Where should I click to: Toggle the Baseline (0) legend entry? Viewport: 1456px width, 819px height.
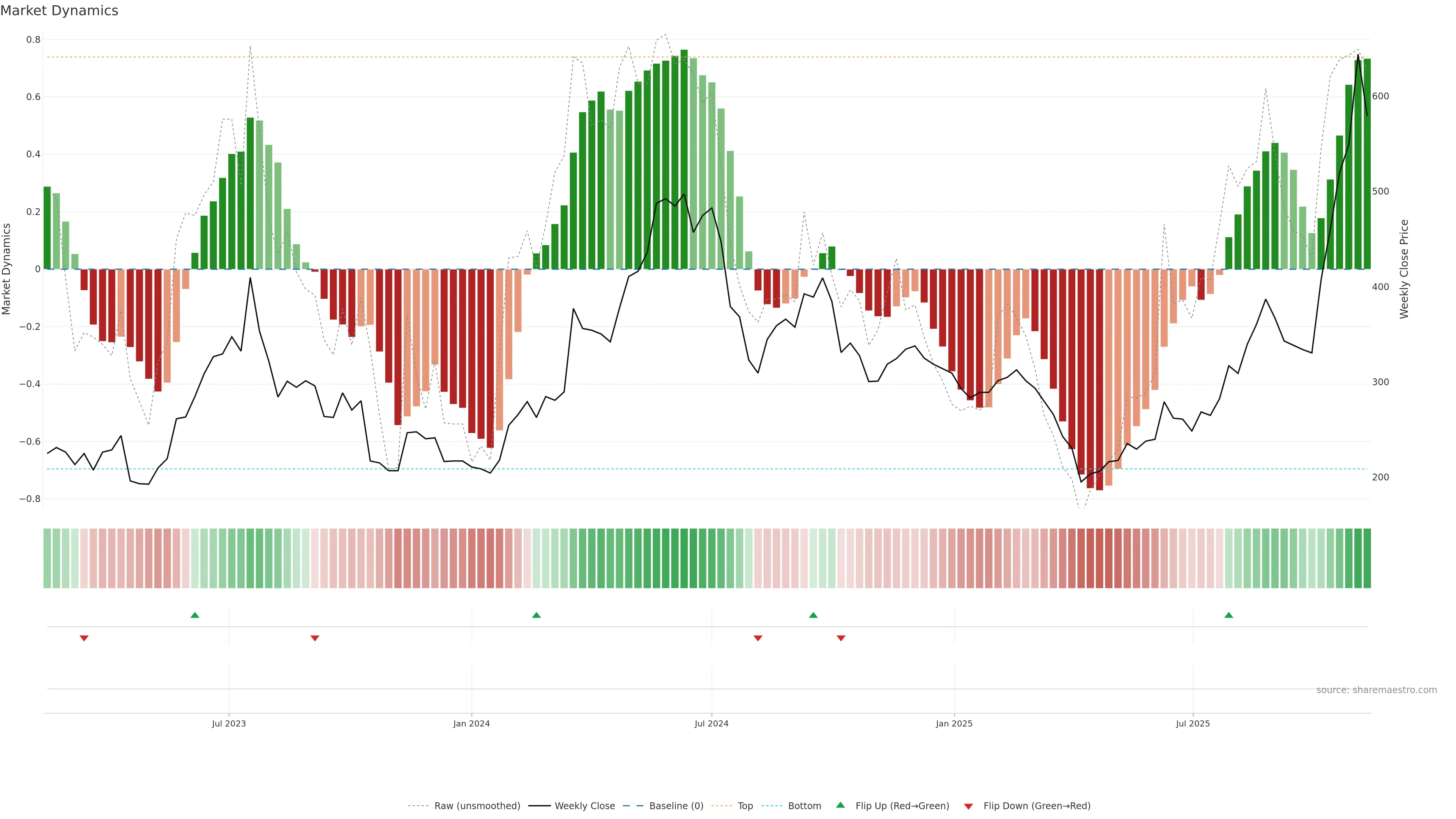click(x=676, y=806)
